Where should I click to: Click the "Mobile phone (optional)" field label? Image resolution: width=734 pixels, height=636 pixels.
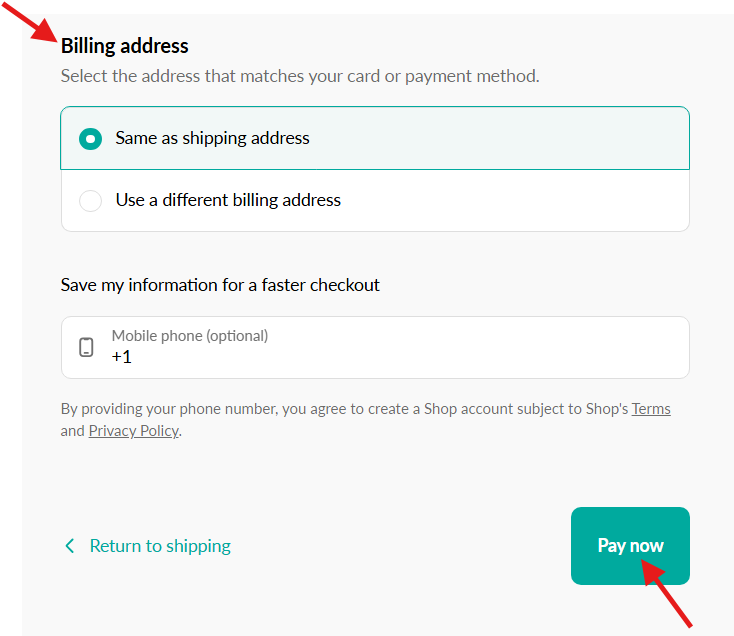click(x=190, y=336)
